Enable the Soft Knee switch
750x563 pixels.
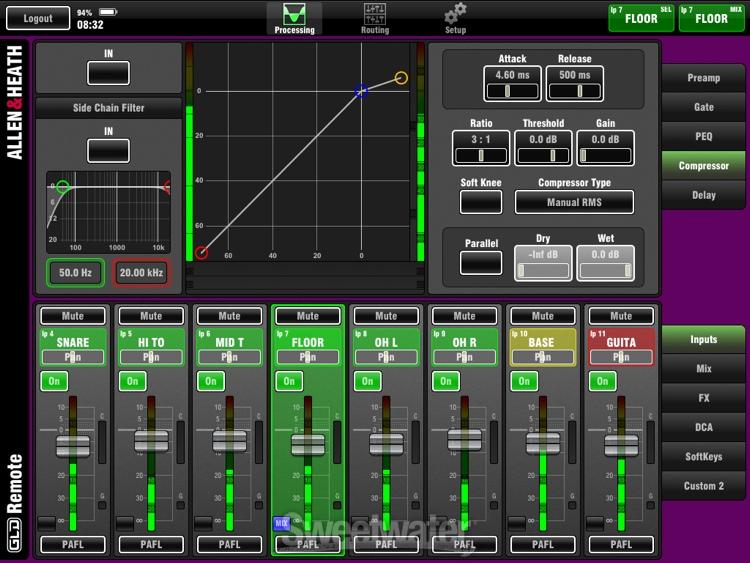click(481, 201)
